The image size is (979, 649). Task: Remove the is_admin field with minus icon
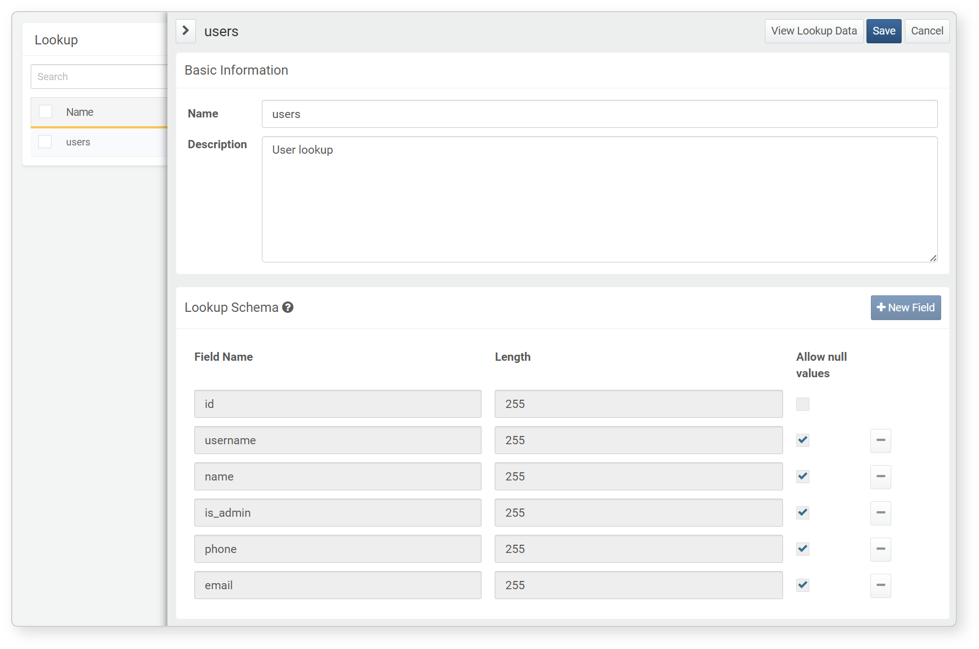point(880,513)
